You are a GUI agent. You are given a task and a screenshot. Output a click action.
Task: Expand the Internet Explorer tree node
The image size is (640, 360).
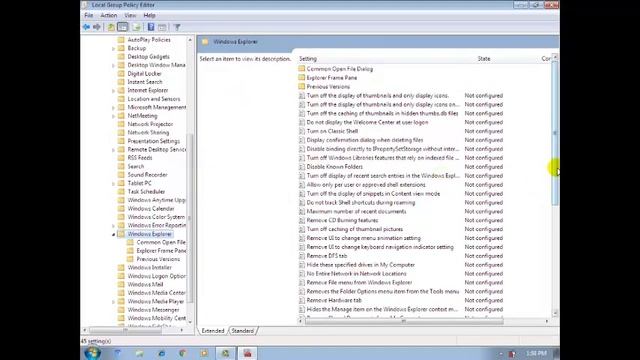click(x=113, y=91)
